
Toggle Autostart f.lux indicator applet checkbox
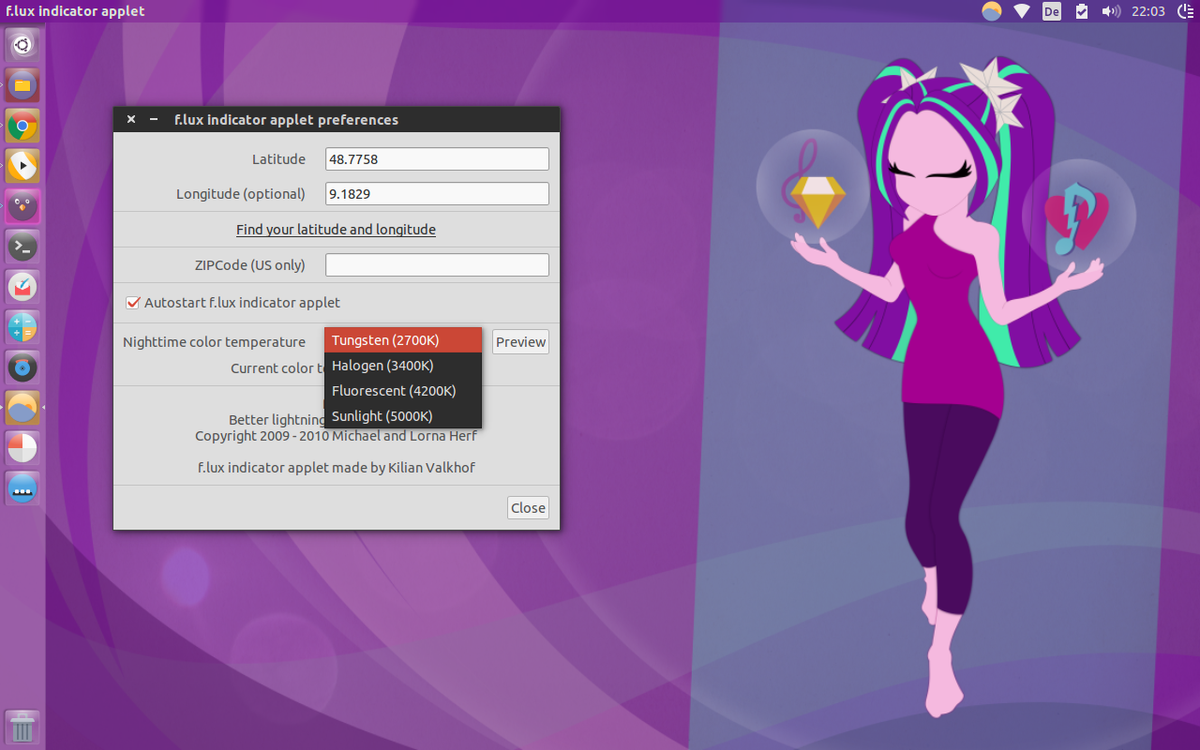[133, 302]
